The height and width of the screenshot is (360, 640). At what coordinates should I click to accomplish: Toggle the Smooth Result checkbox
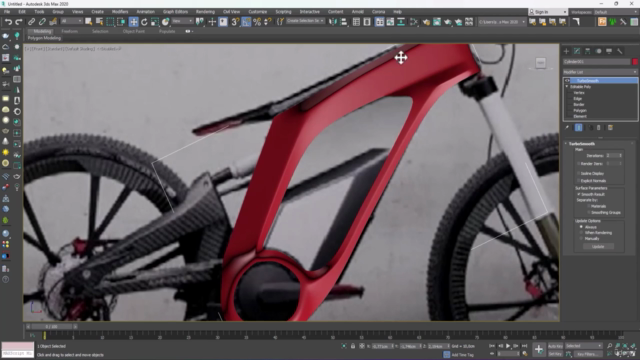578,194
